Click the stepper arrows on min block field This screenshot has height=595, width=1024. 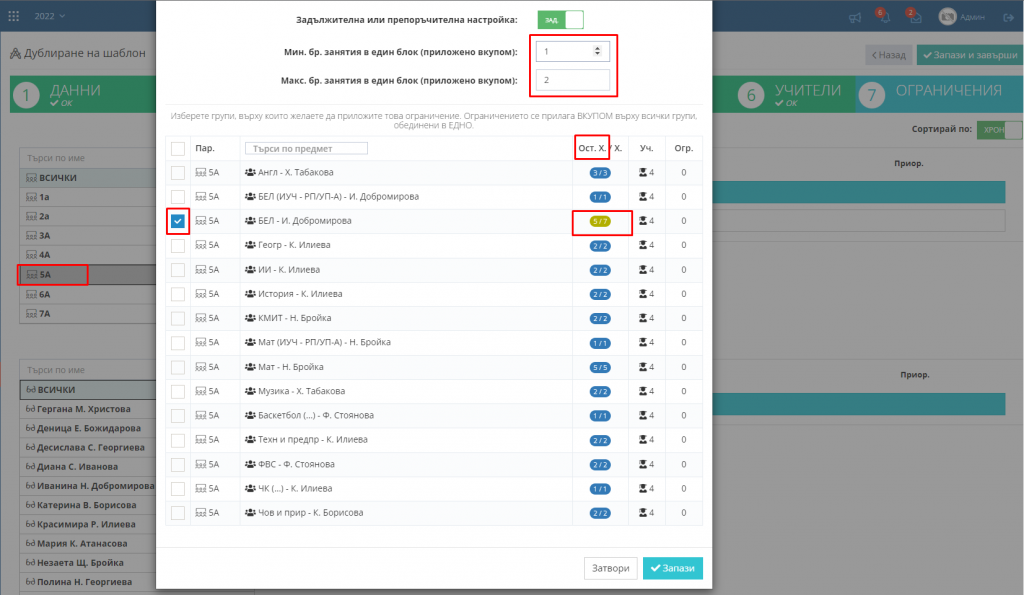coord(597,51)
